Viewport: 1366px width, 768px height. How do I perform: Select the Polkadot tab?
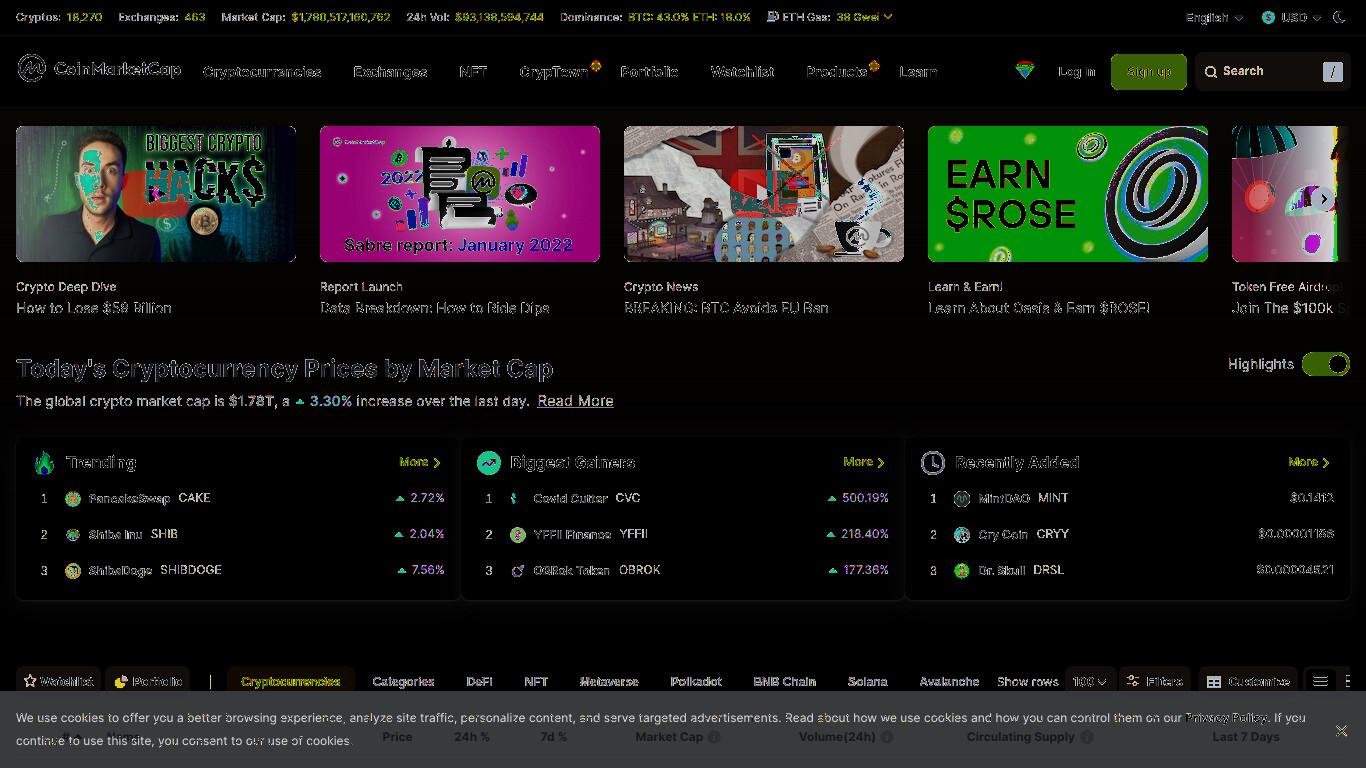point(696,681)
